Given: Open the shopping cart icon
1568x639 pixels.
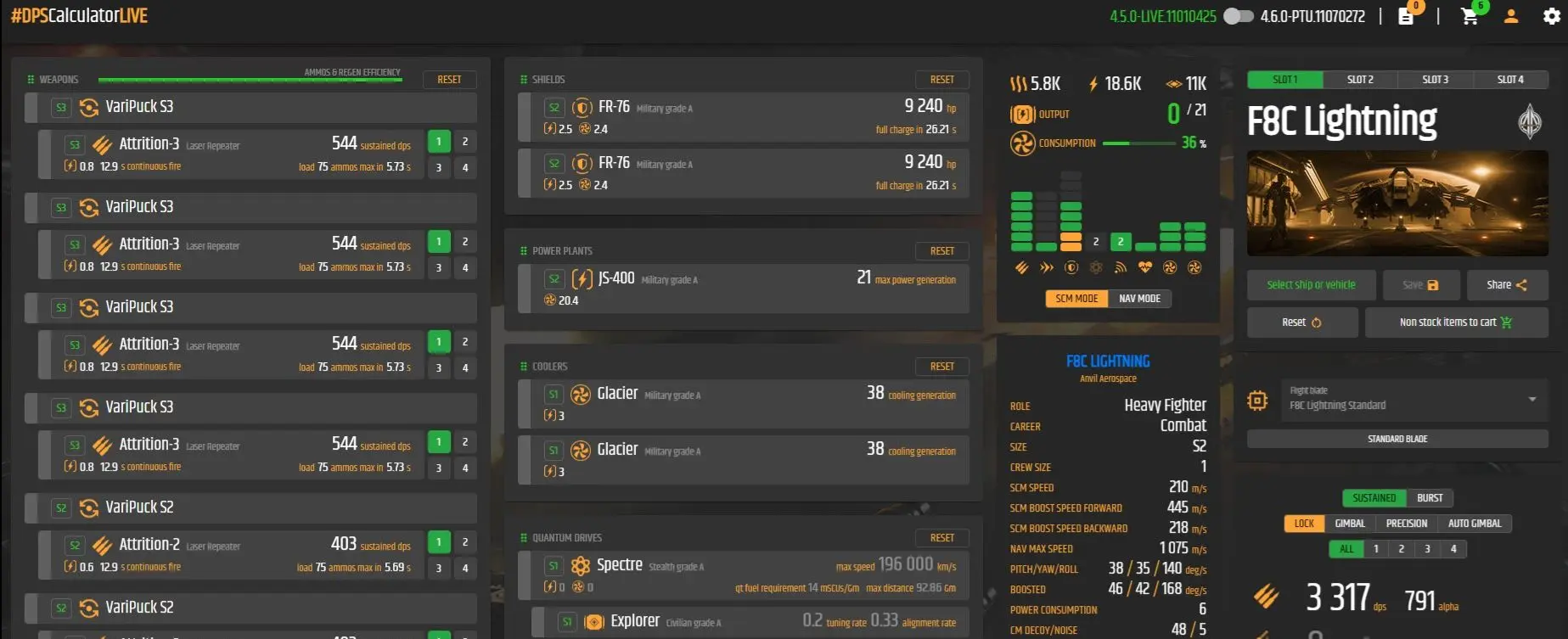Looking at the screenshot, I should [1470, 17].
